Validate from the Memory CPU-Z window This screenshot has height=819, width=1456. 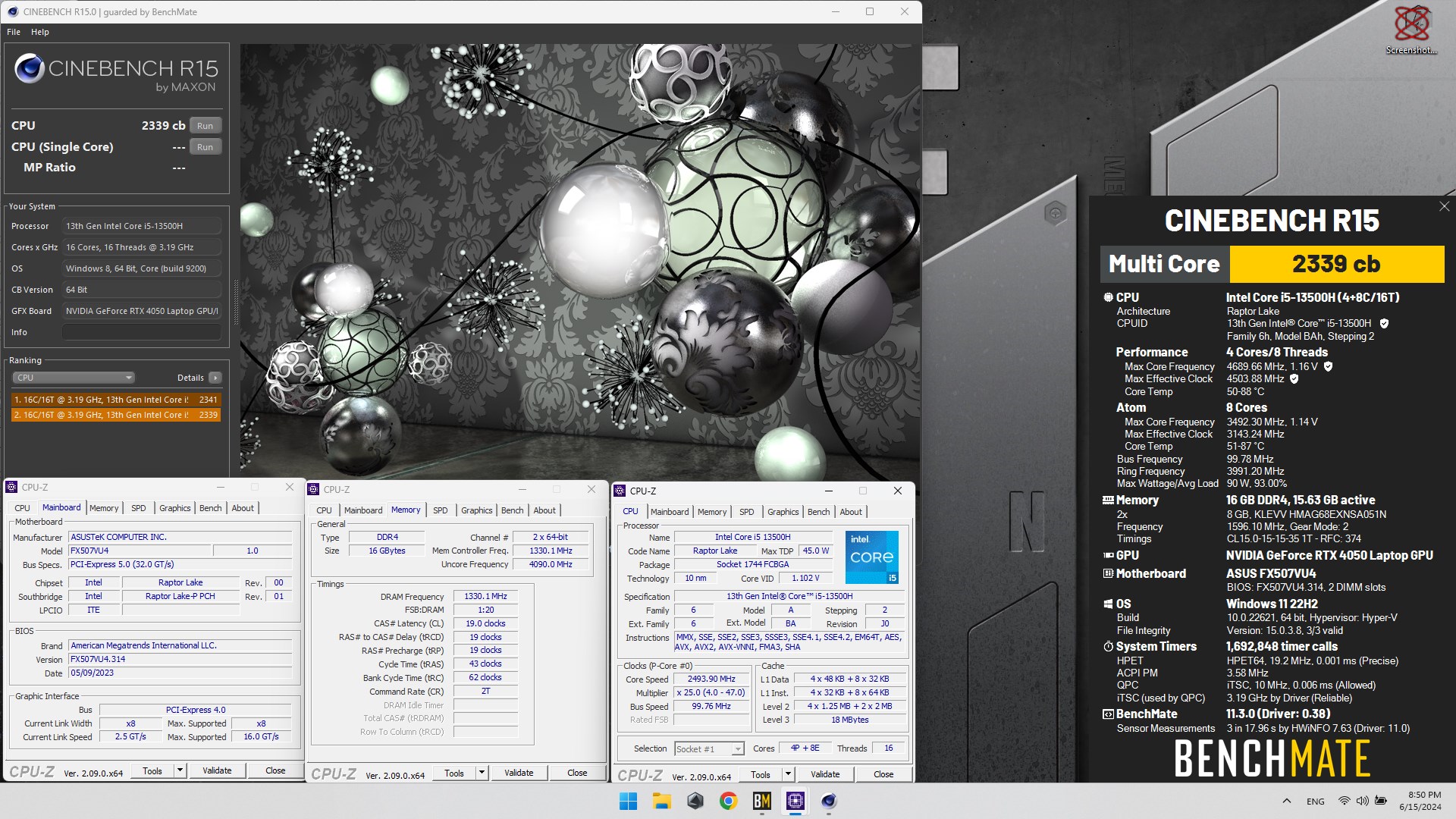pyautogui.click(x=519, y=773)
